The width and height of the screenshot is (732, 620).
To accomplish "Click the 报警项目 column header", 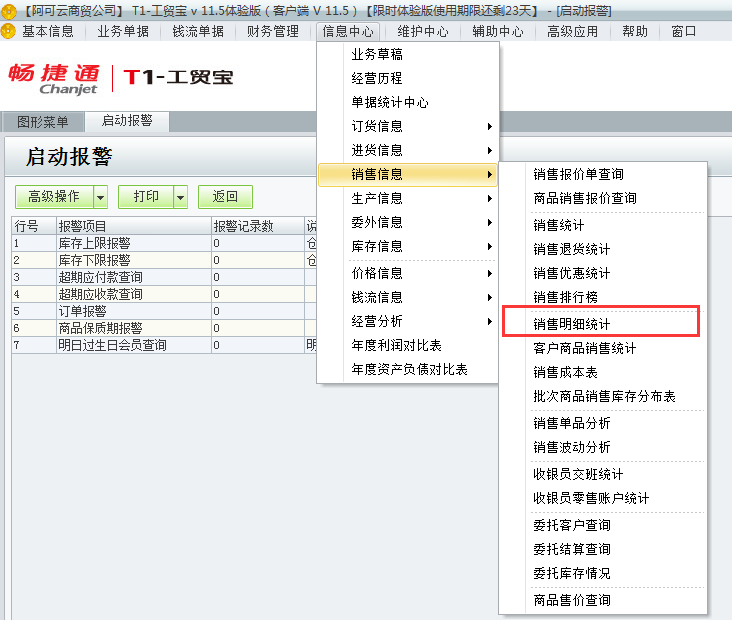I will click(134, 226).
